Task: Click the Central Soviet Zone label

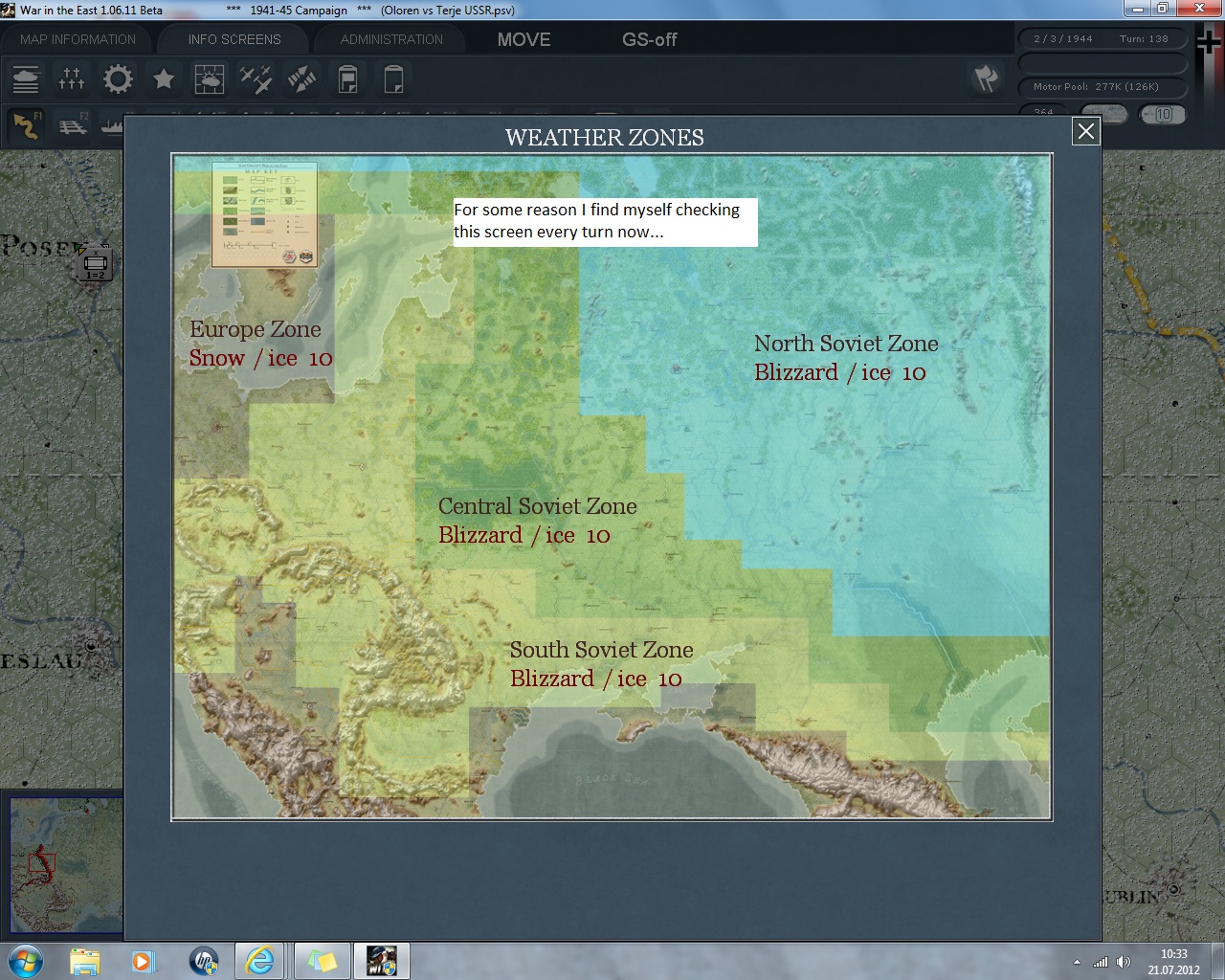Action: (x=537, y=506)
